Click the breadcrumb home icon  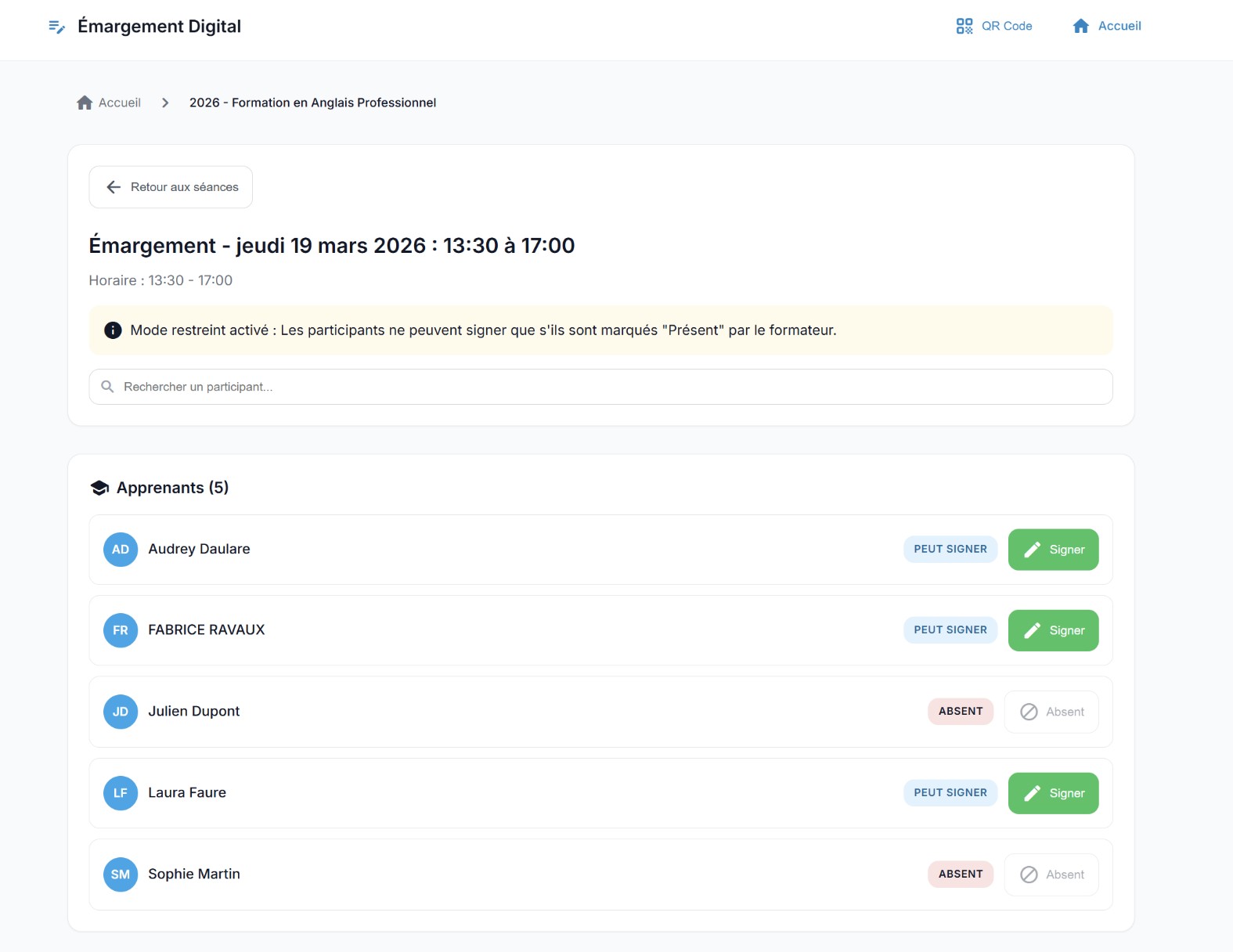tap(85, 103)
